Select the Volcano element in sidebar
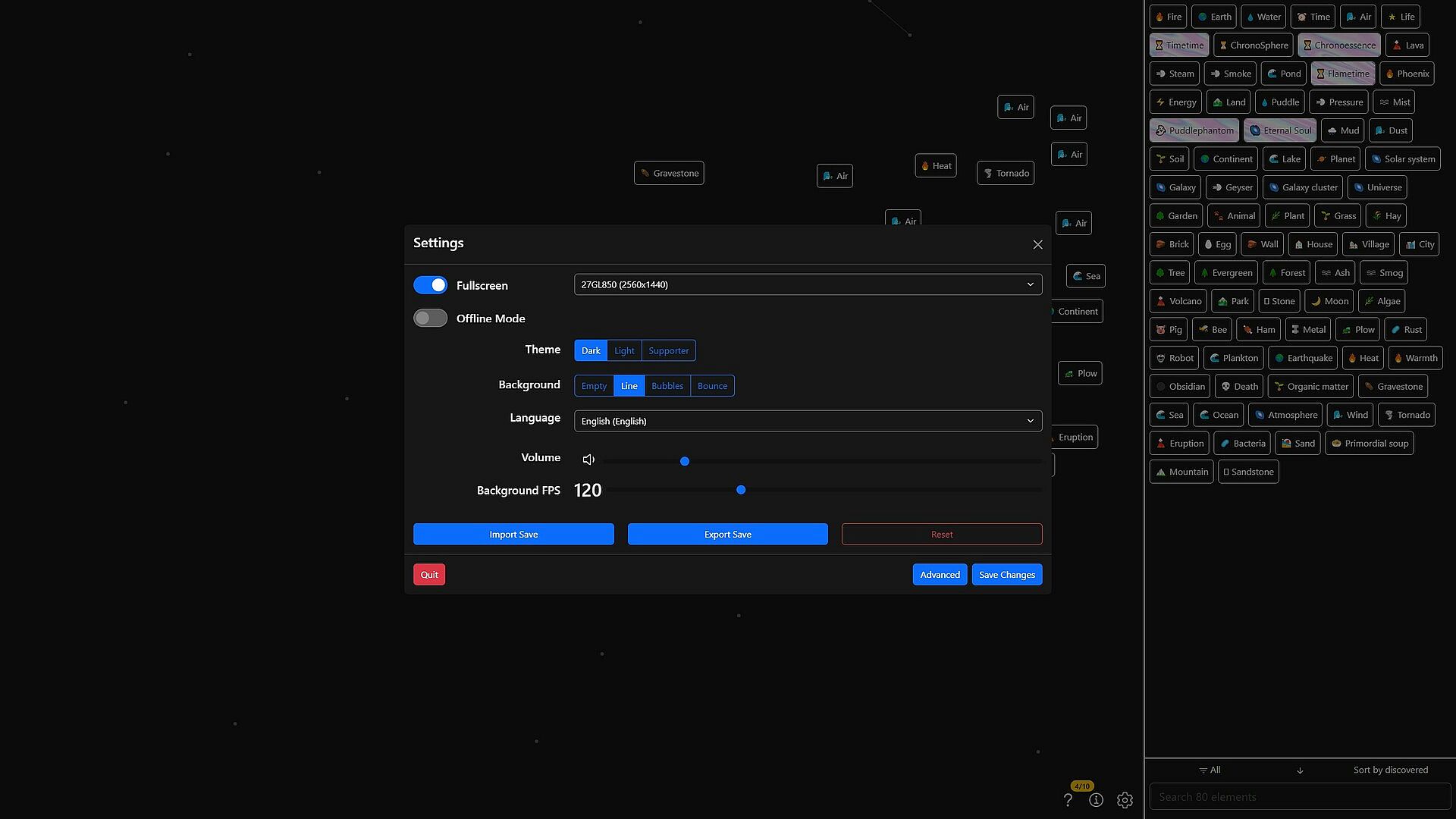1456x819 pixels. point(1178,301)
